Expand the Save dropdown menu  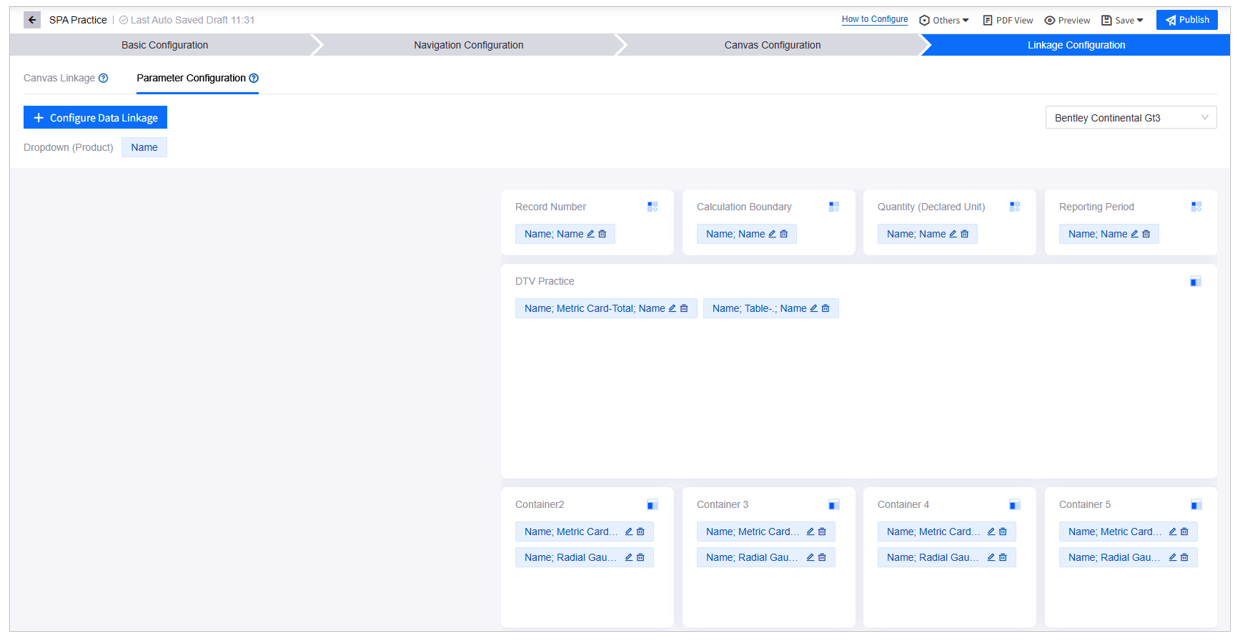pos(1122,20)
